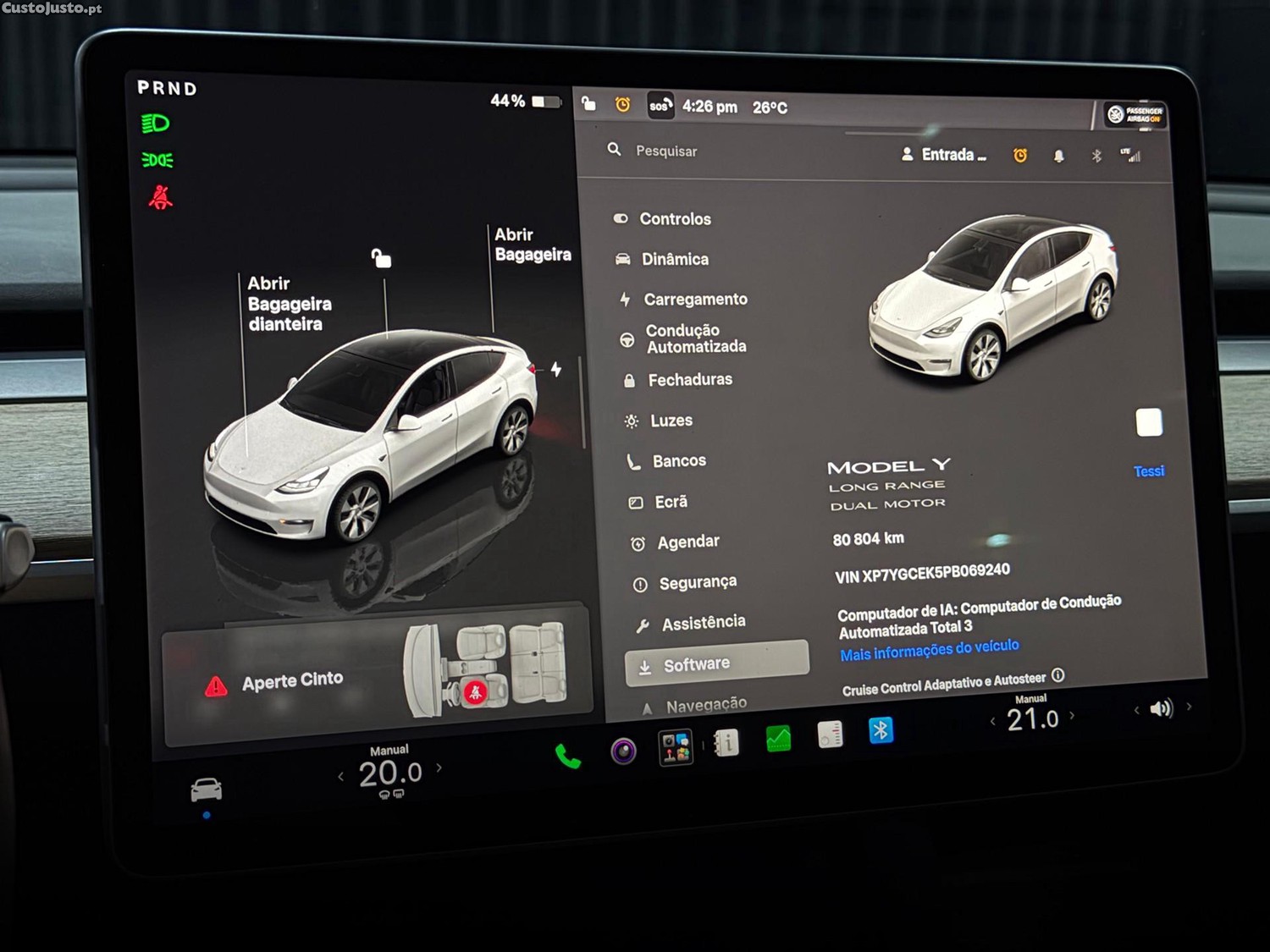This screenshot has width=1270, height=952.
Task: Tap the SOS emergency call icon
Action: pyautogui.click(x=660, y=106)
